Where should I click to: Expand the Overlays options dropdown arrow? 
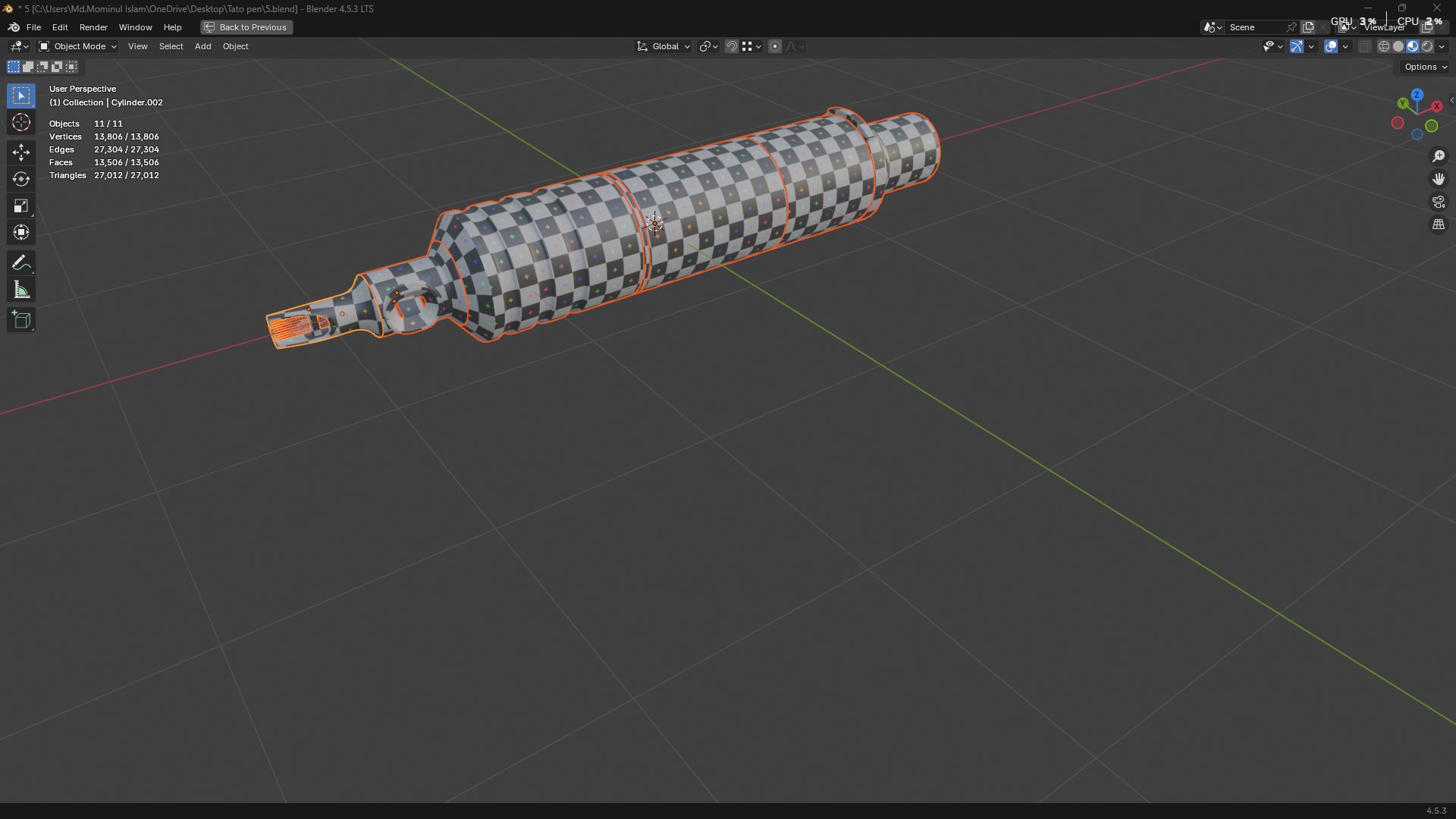[x=1345, y=46]
